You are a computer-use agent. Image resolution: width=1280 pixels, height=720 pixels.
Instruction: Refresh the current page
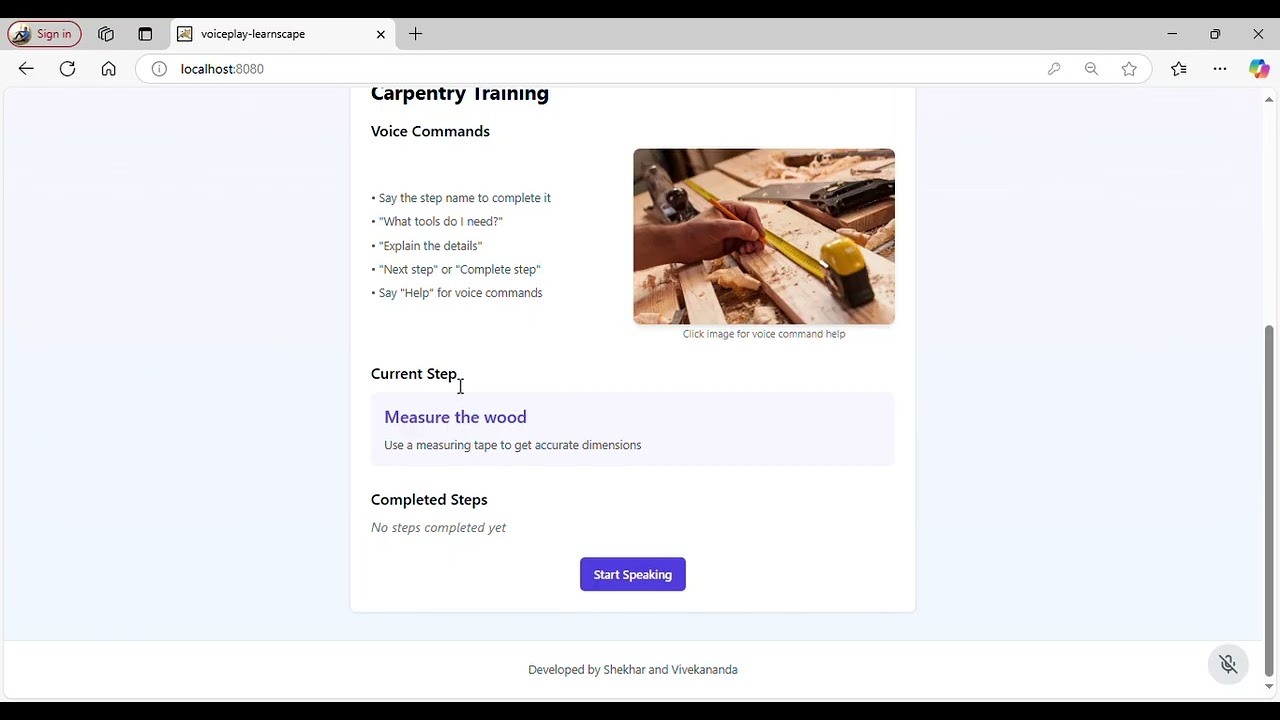pyautogui.click(x=67, y=69)
